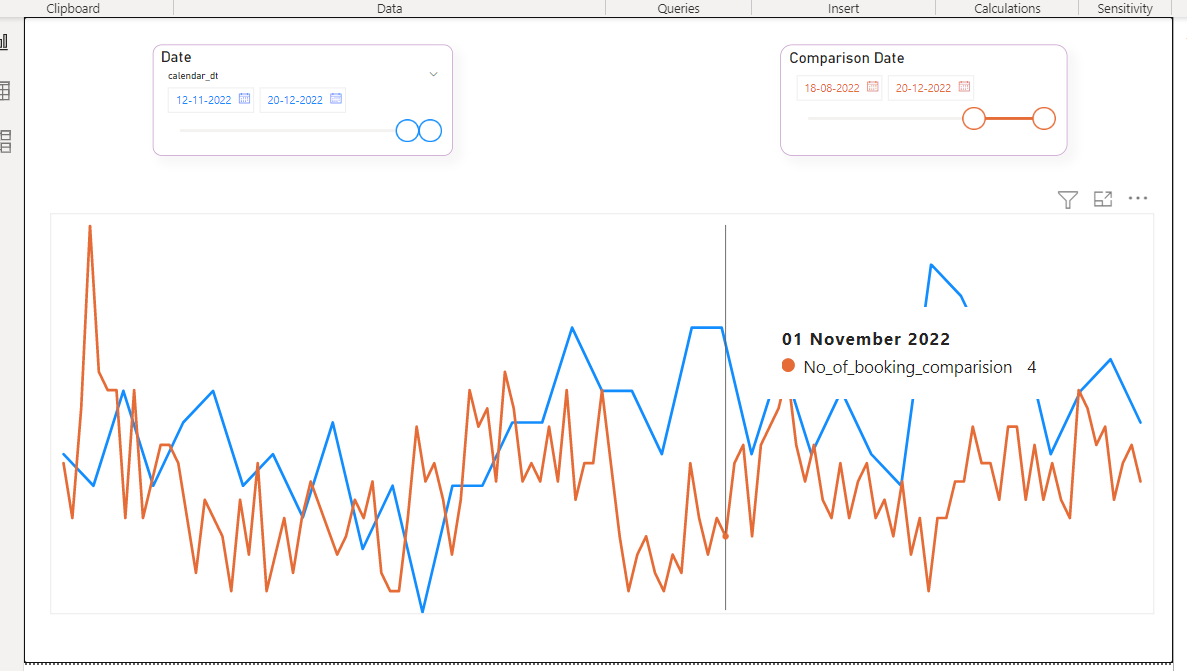Click the calendar_dt field label
This screenshot has width=1187, height=671.
193,76
